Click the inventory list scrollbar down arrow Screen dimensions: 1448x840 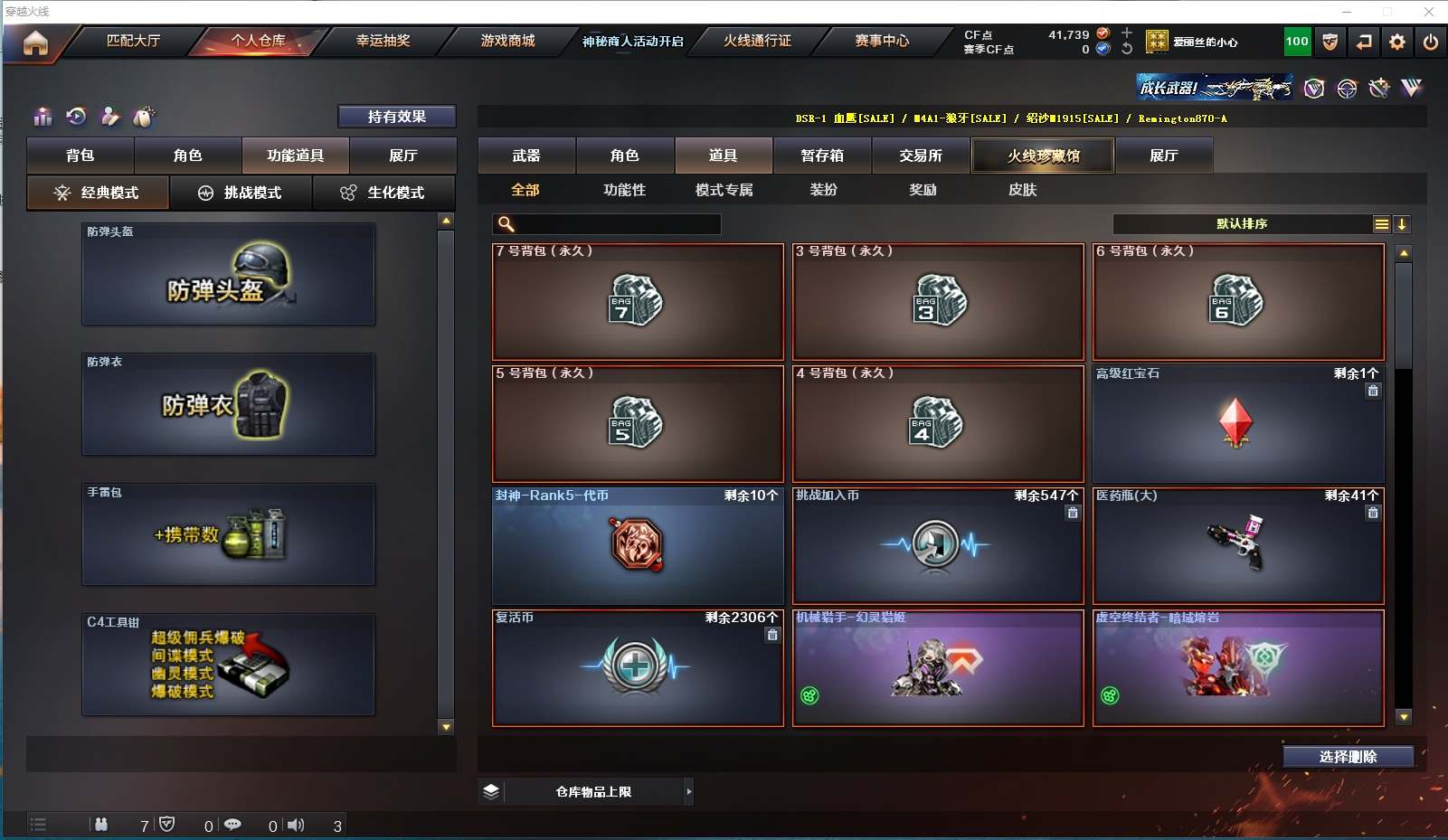(x=1404, y=717)
